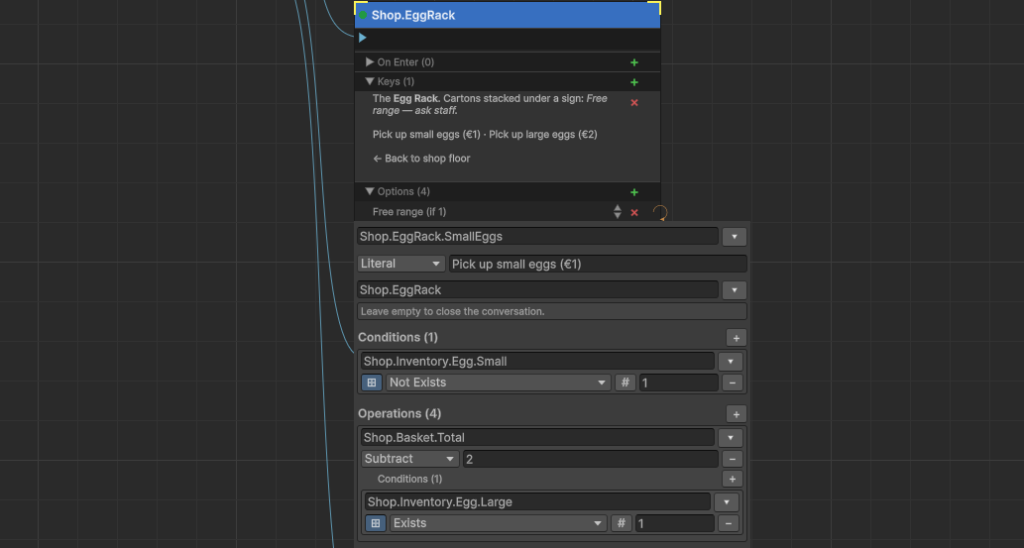
Task: Click hash button beside Exists value
Action: coord(621,523)
